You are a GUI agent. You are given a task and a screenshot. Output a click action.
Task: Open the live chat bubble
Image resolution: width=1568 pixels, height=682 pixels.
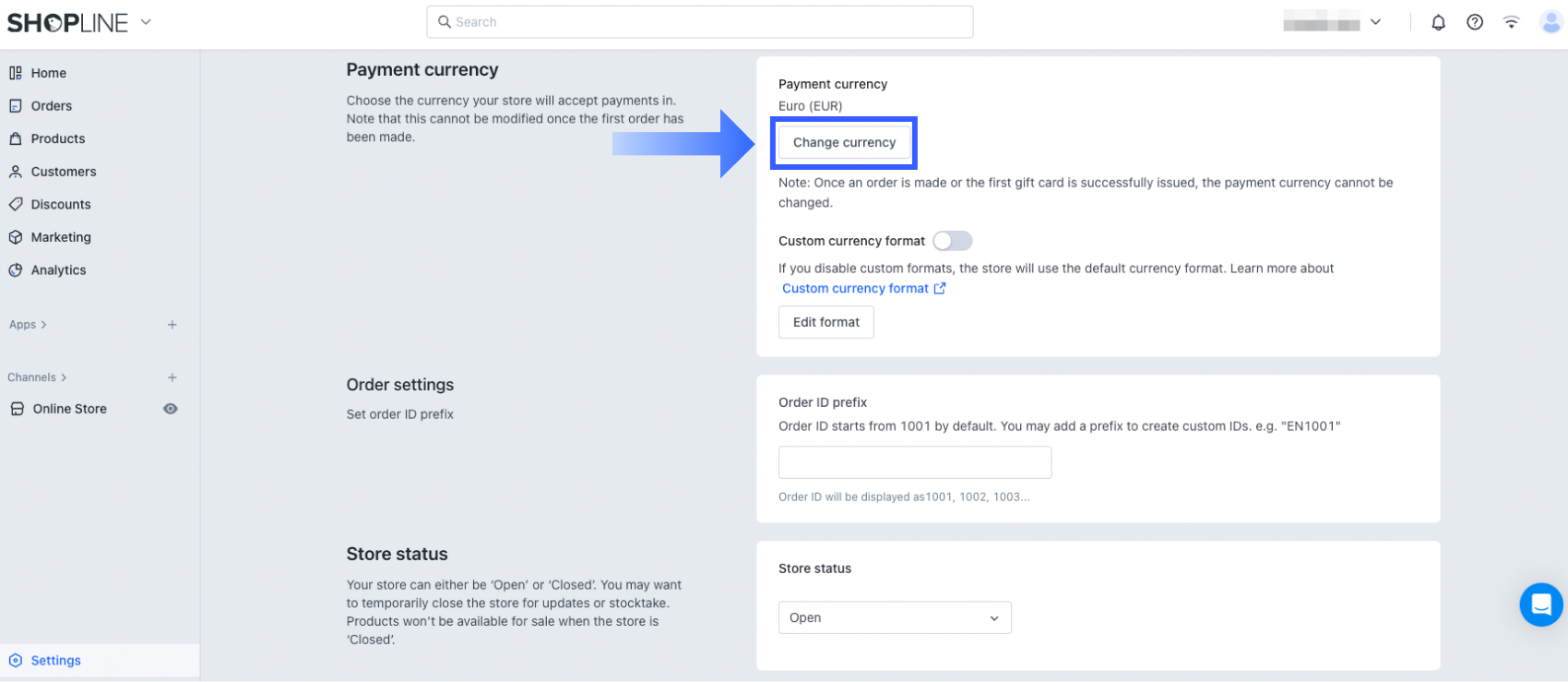tap(1540, 604)
